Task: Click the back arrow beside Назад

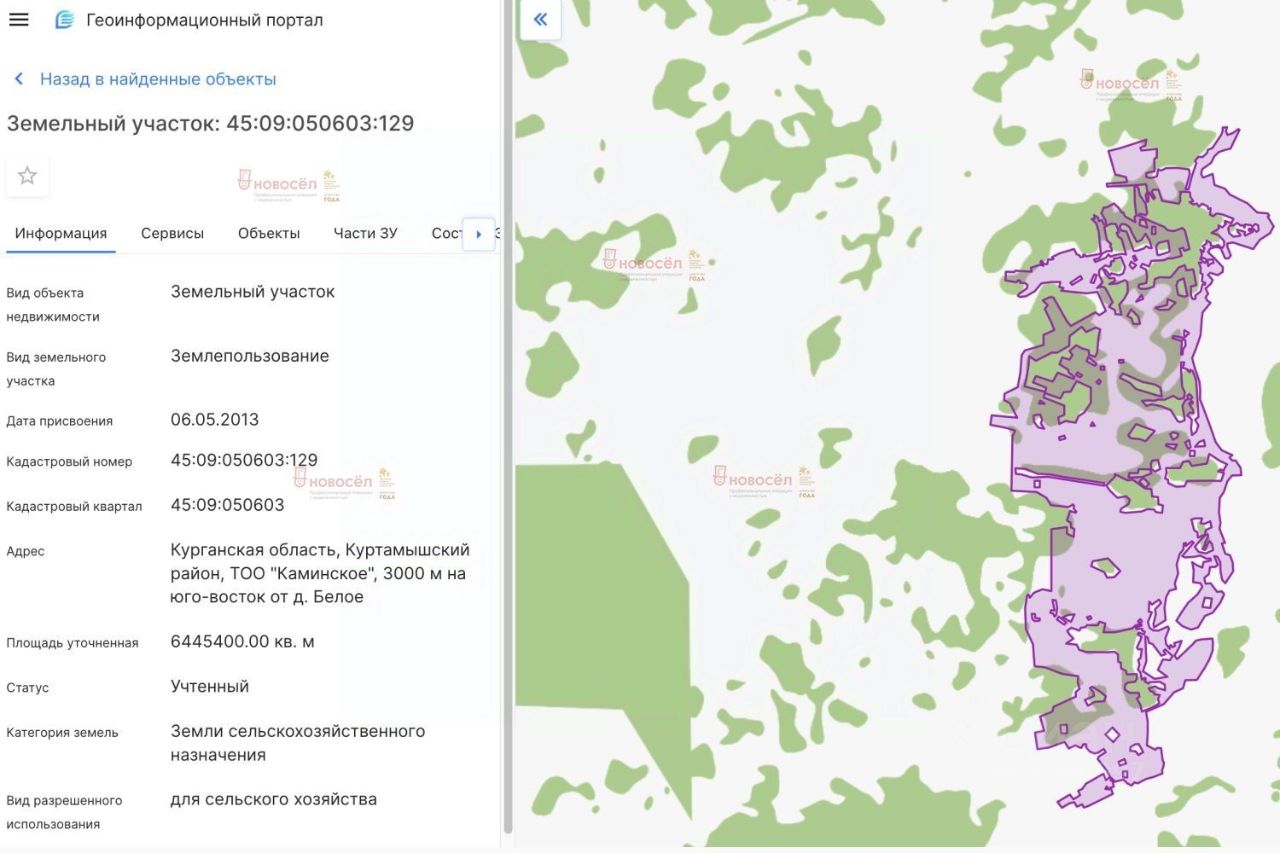Action: [18, 79]
